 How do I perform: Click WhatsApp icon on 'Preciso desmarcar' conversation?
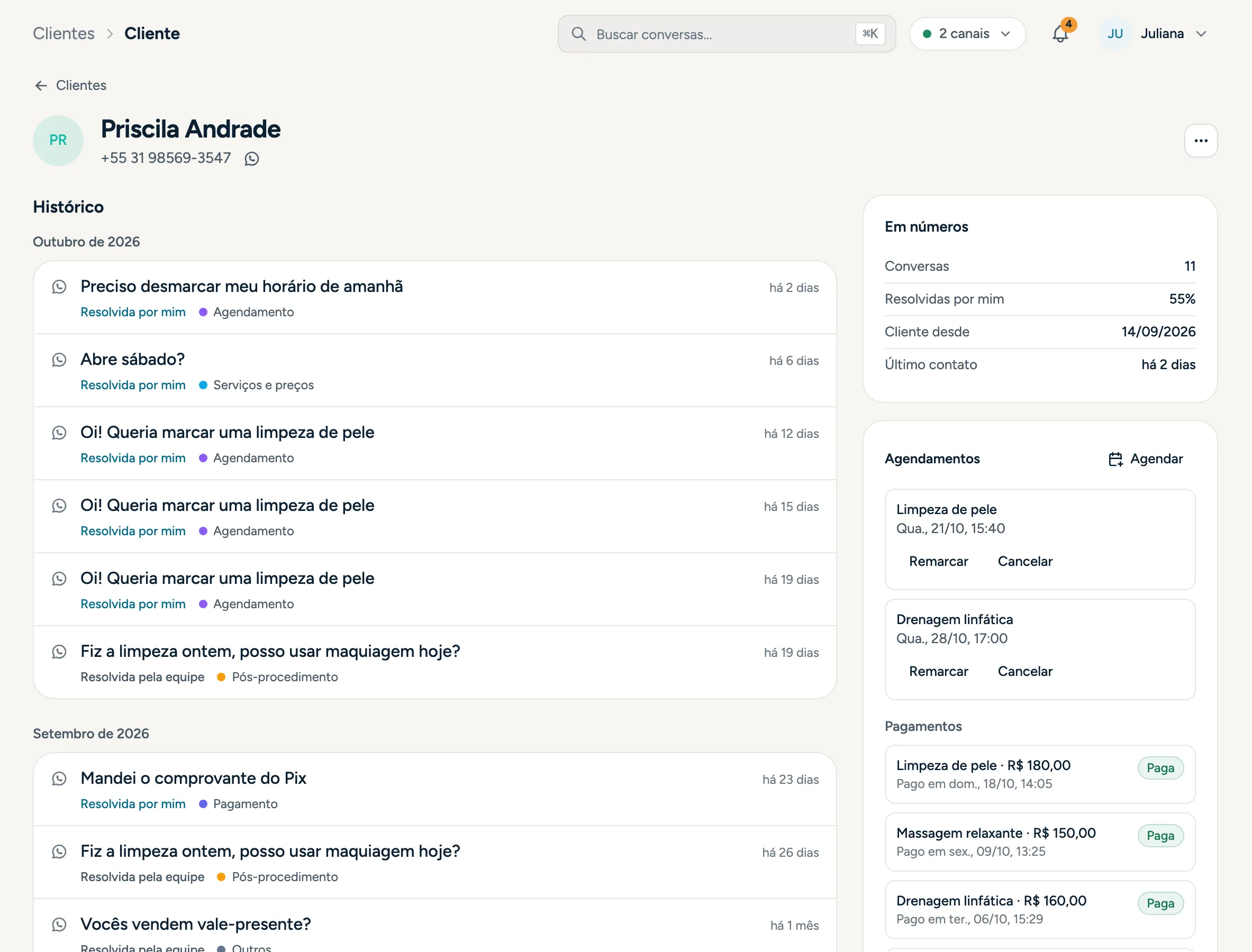click(x=59, y=287)
